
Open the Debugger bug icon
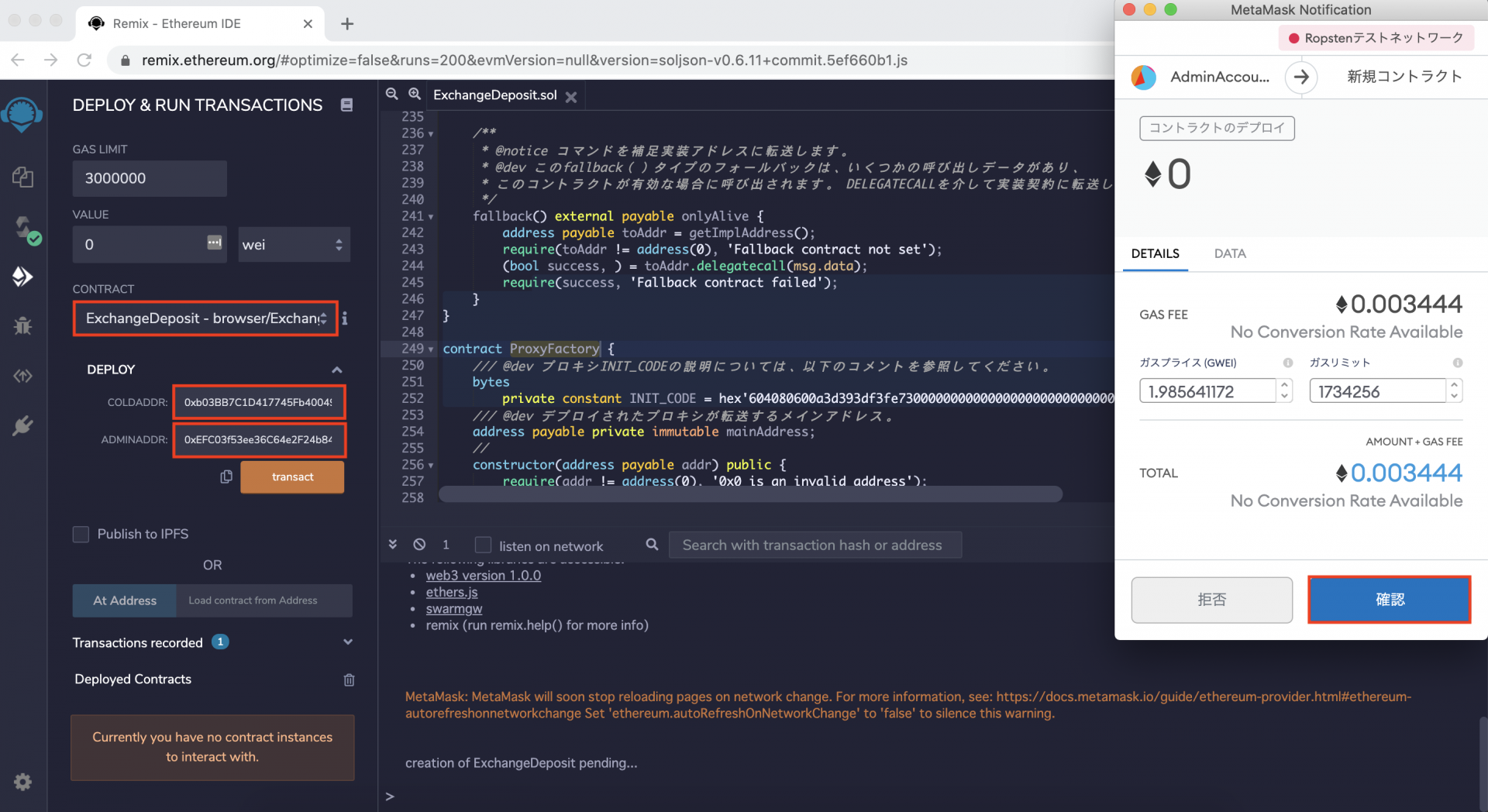point(22,325)
